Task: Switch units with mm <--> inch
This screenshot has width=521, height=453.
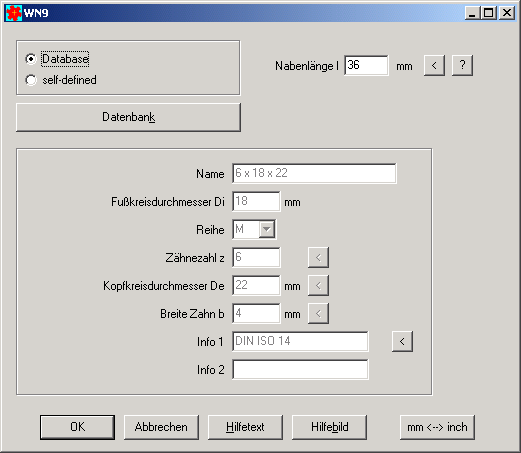Action: (437, 427)
